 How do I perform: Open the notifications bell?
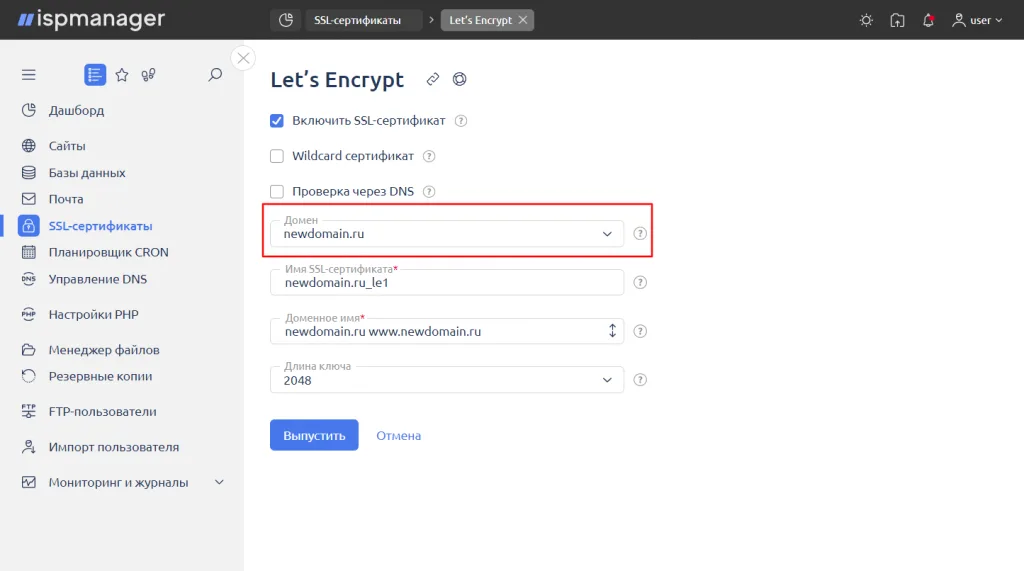coord(928,20)
